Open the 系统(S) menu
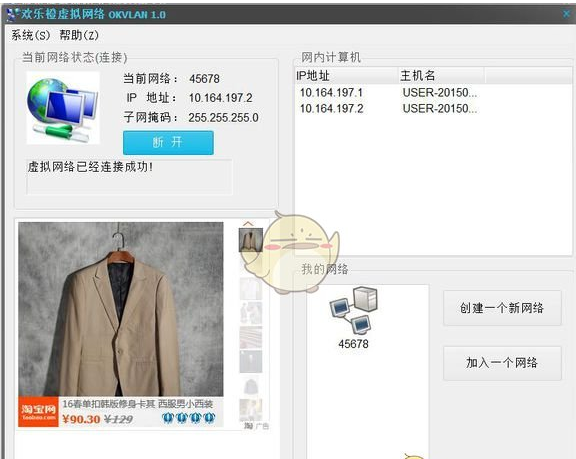 30,35
